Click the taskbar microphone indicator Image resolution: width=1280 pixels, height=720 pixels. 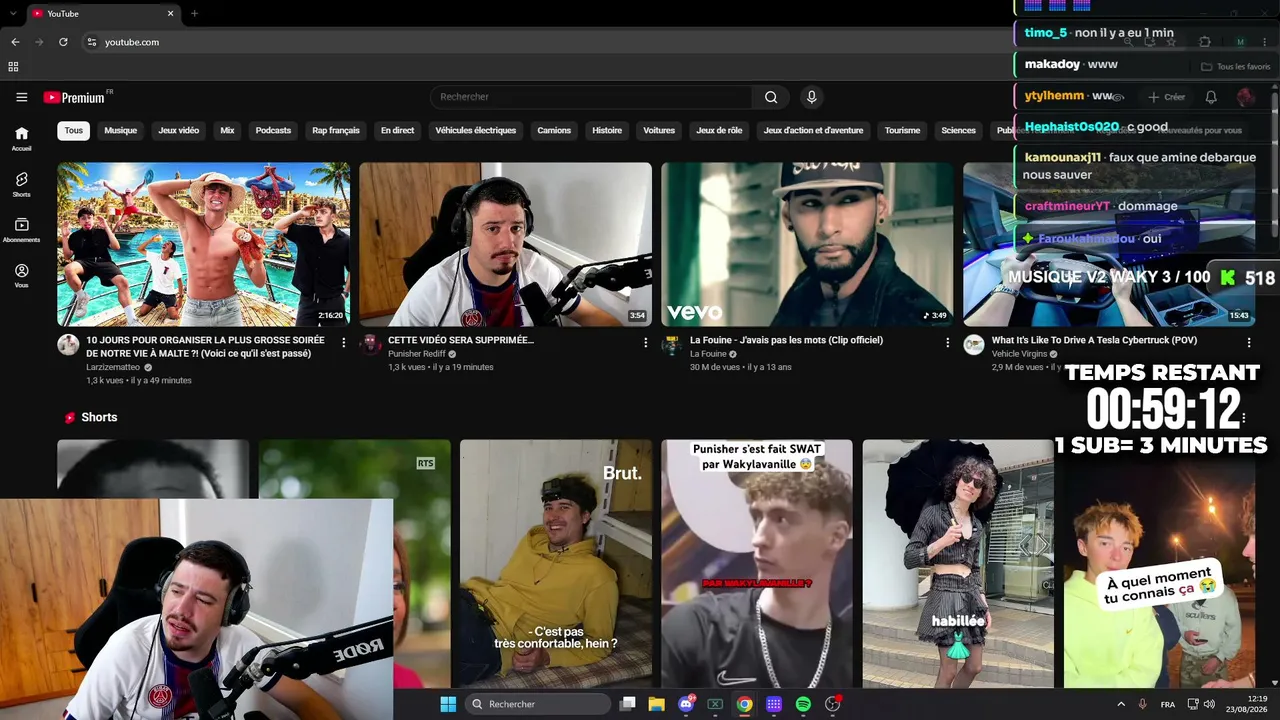pos(1142,704)
